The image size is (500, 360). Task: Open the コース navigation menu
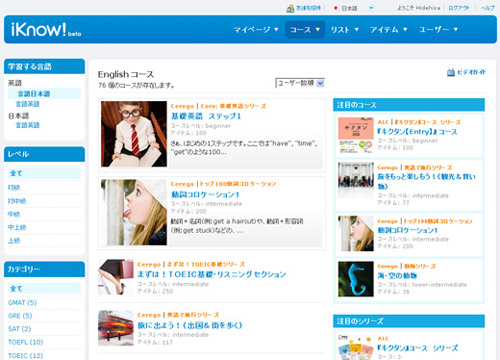click(305, 29)
